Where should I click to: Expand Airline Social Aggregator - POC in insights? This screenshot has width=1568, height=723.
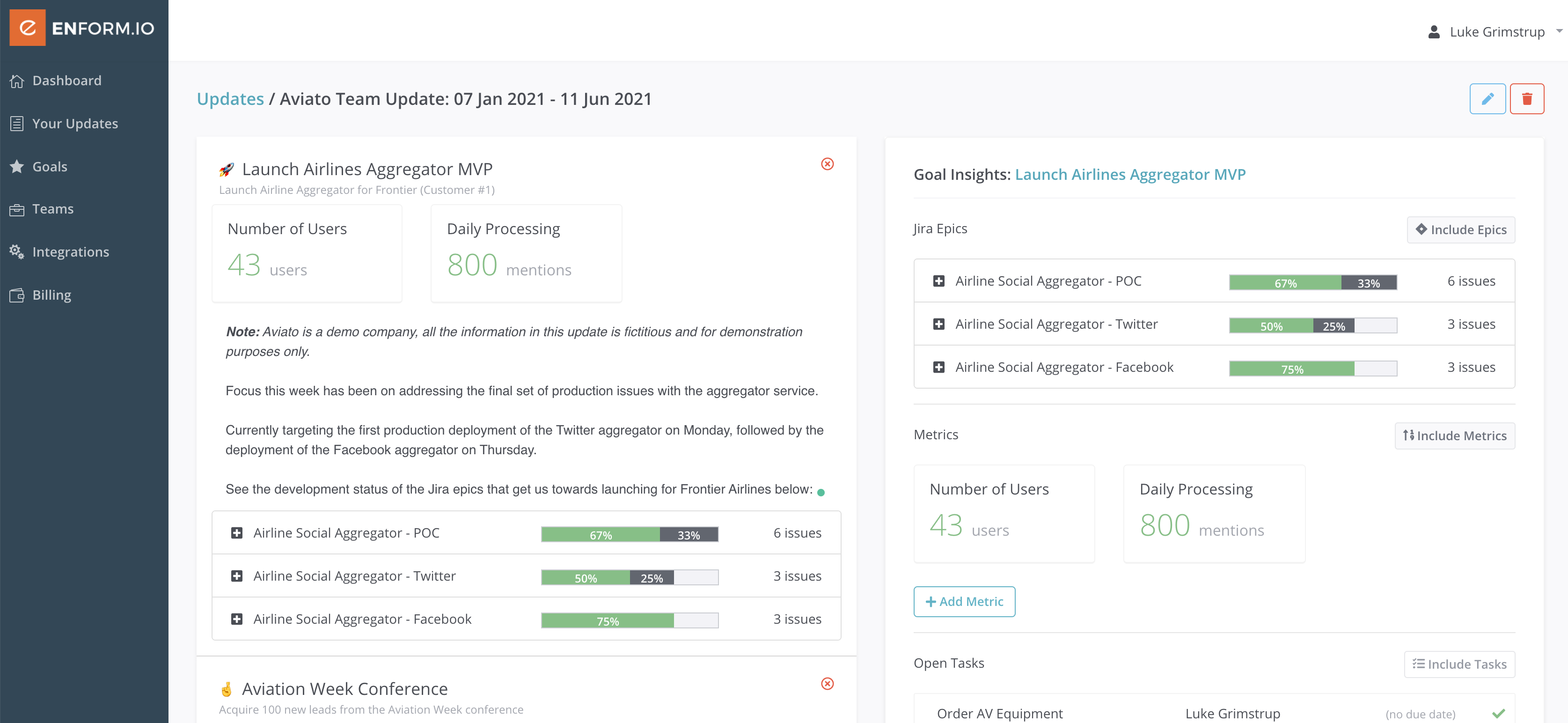pos(938,281)
